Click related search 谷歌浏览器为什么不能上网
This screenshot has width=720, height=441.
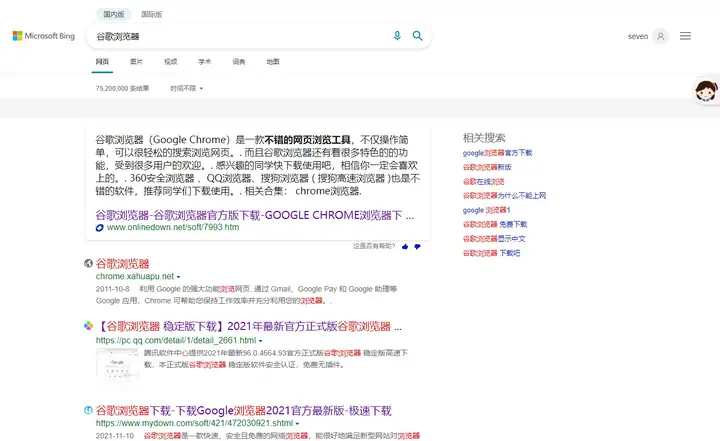pos(505,196)
